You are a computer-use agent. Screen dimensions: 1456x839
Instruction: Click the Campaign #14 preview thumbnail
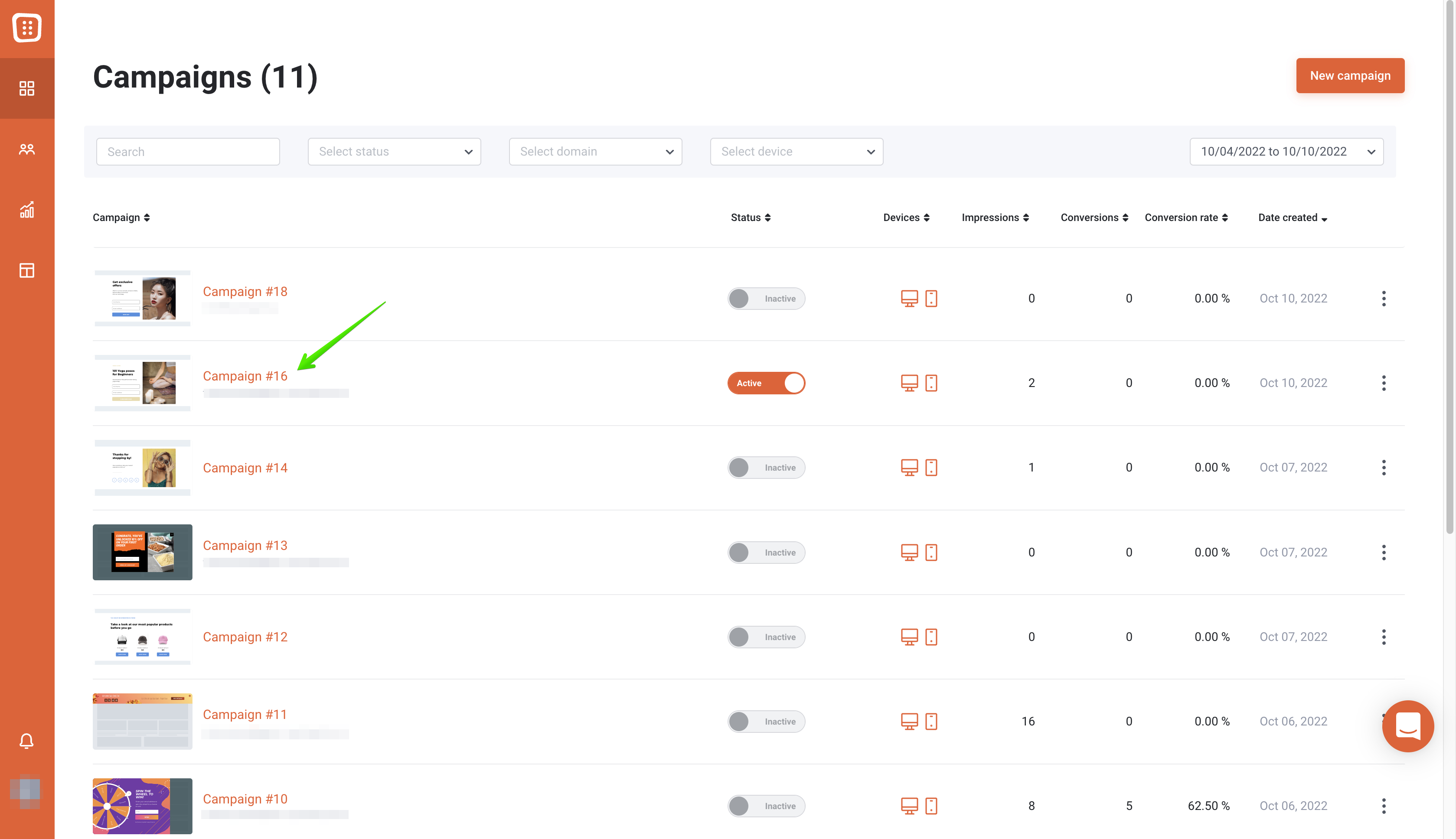coord(142,467)
